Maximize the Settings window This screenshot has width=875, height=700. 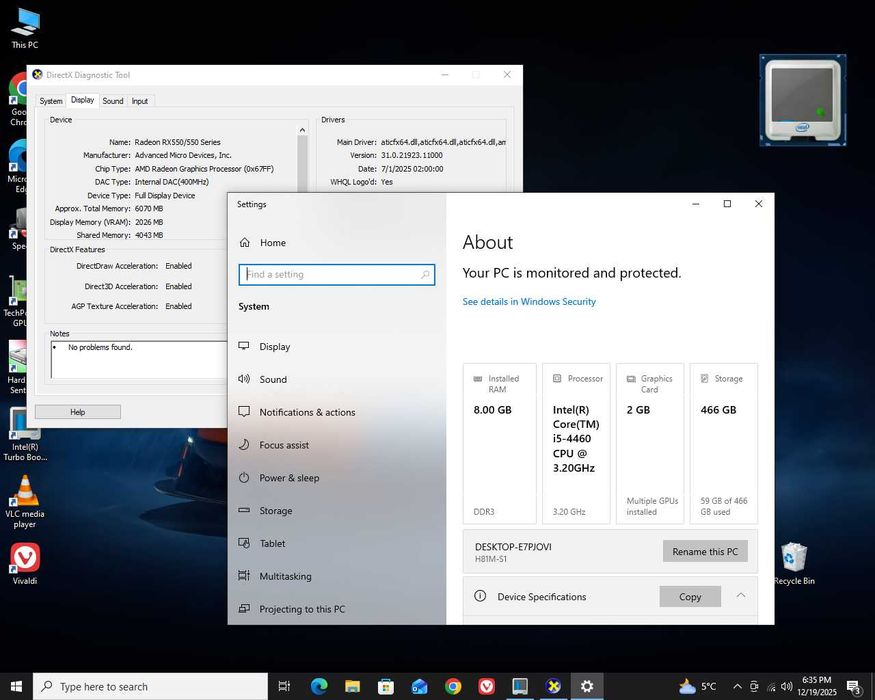tap(727, 204)
